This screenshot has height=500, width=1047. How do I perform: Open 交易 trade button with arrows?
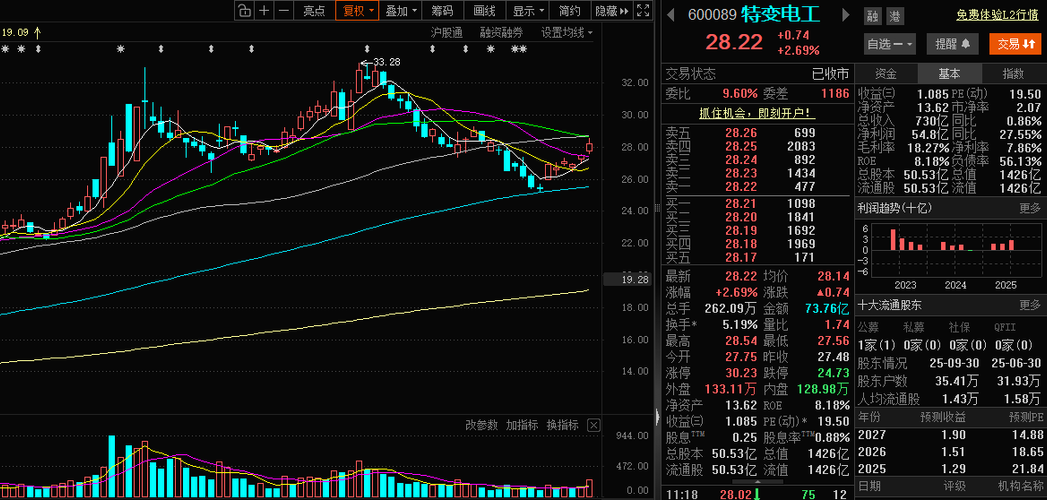pos(1016,44)
